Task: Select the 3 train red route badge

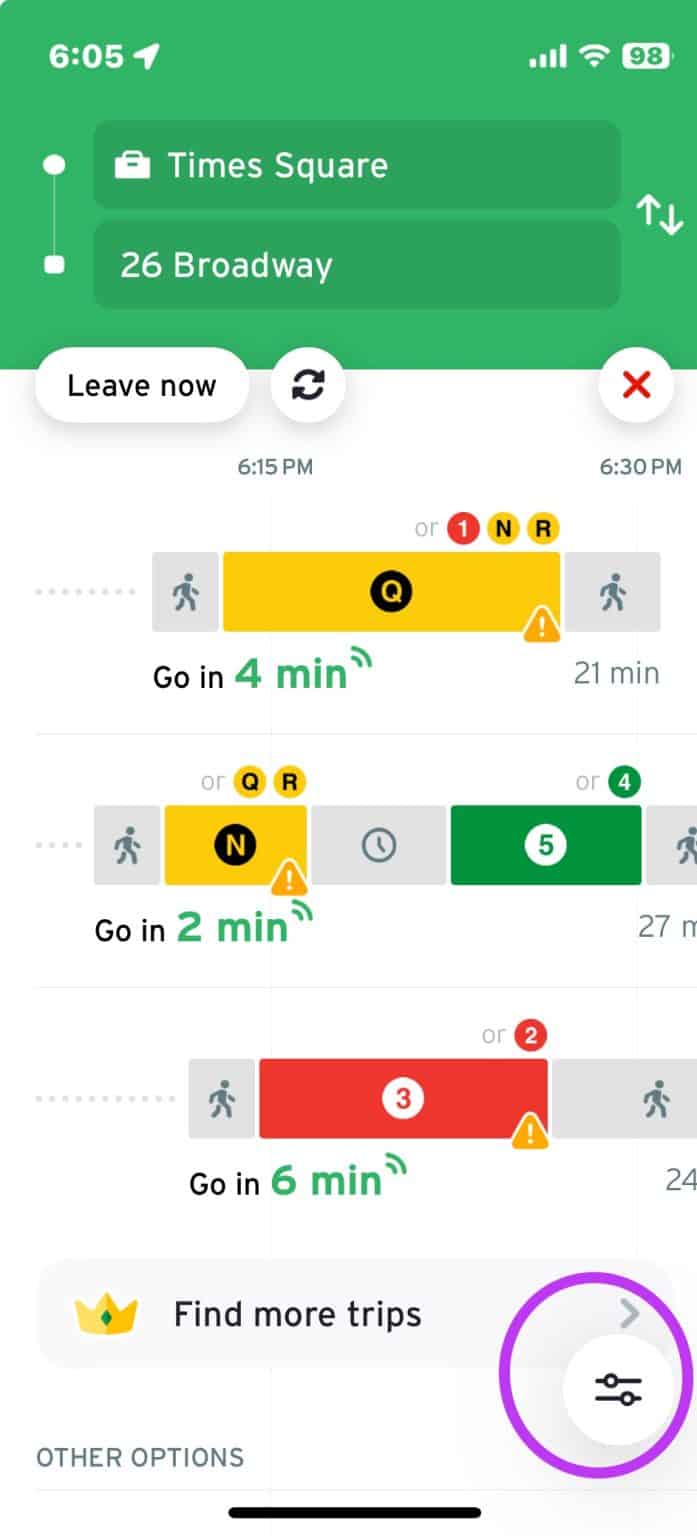Action: (x=405, y=1097)
